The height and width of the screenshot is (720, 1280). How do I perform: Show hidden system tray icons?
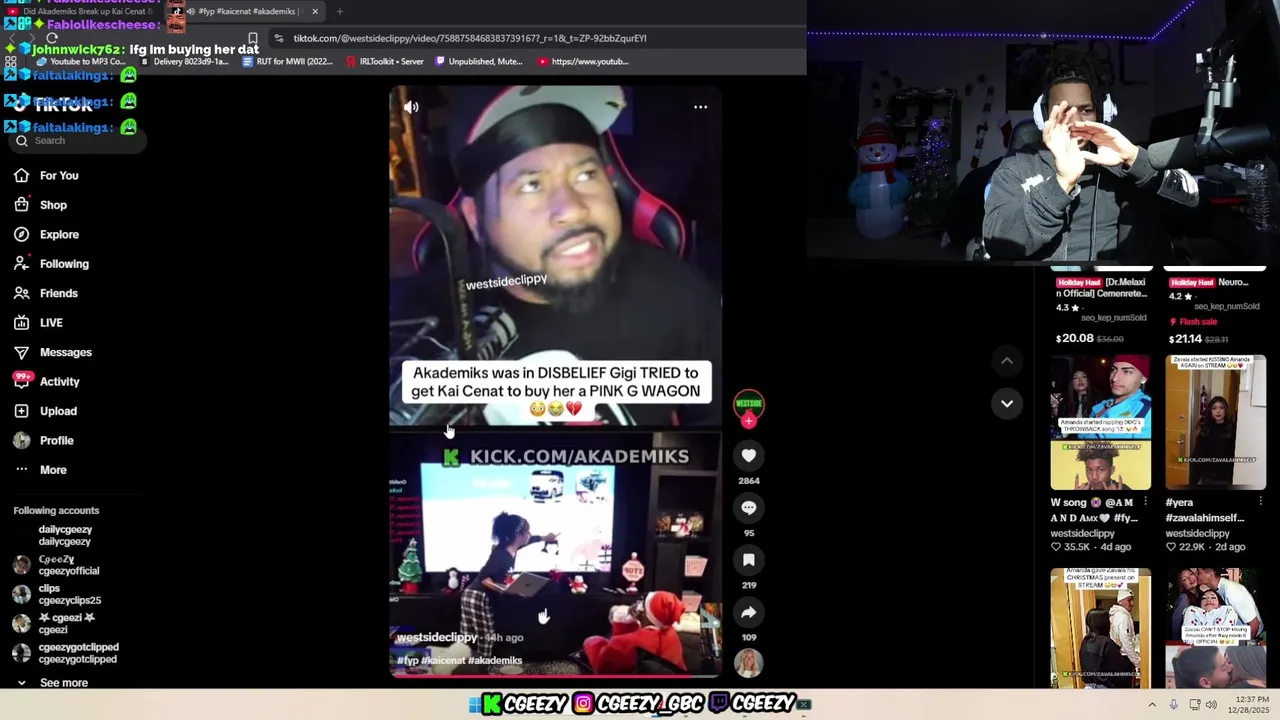coord(1151,705)
